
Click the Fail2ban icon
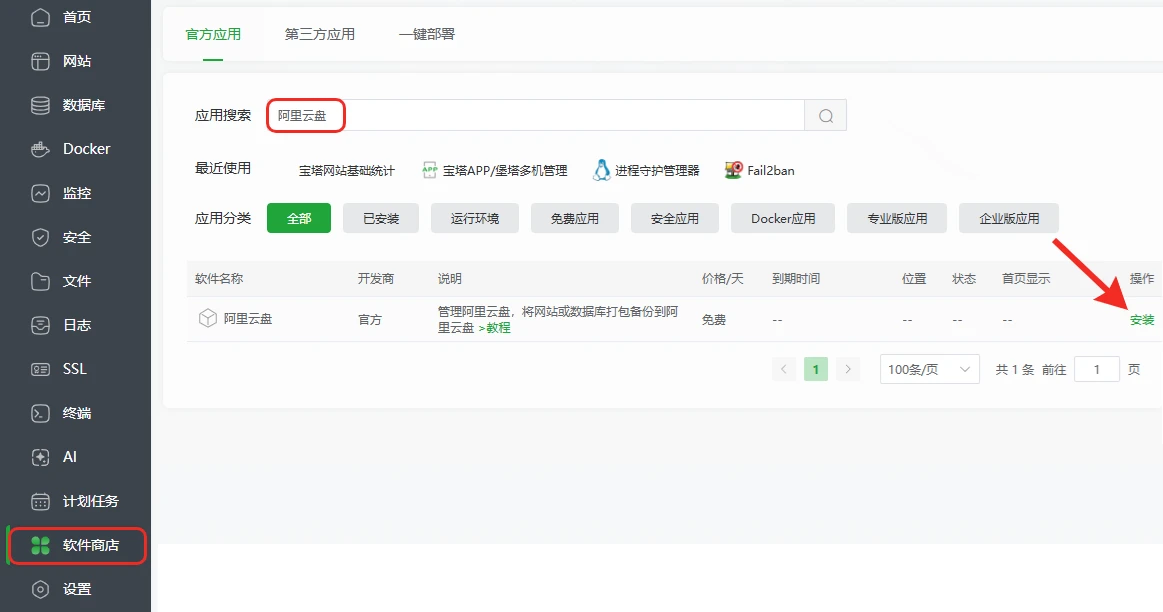tap(734, 171)
